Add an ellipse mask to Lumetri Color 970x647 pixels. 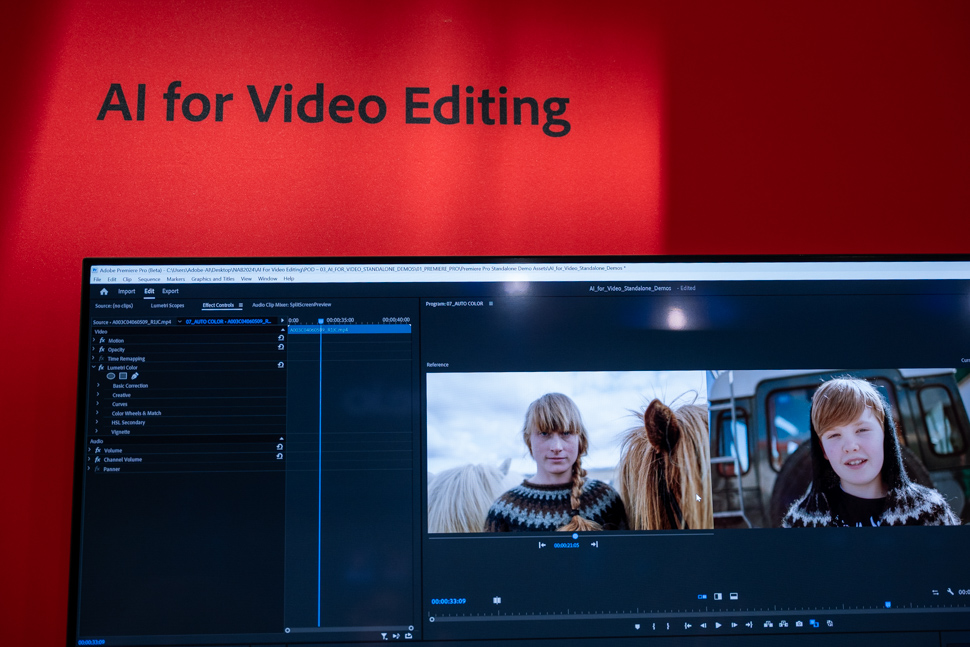[111, 376]
